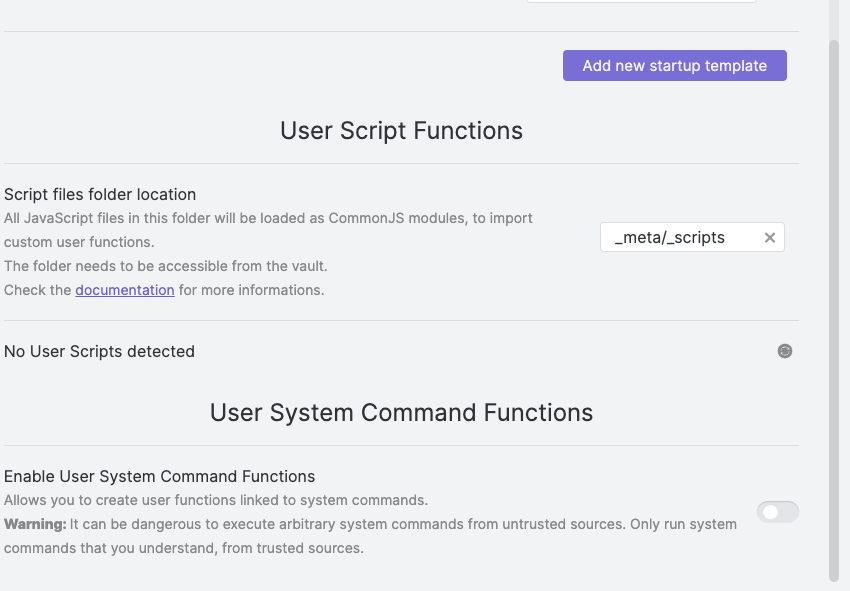Click the 'custom user functions' description line
Image resolution: width=850 pixels, height=591 pixels.
point(78,242)
